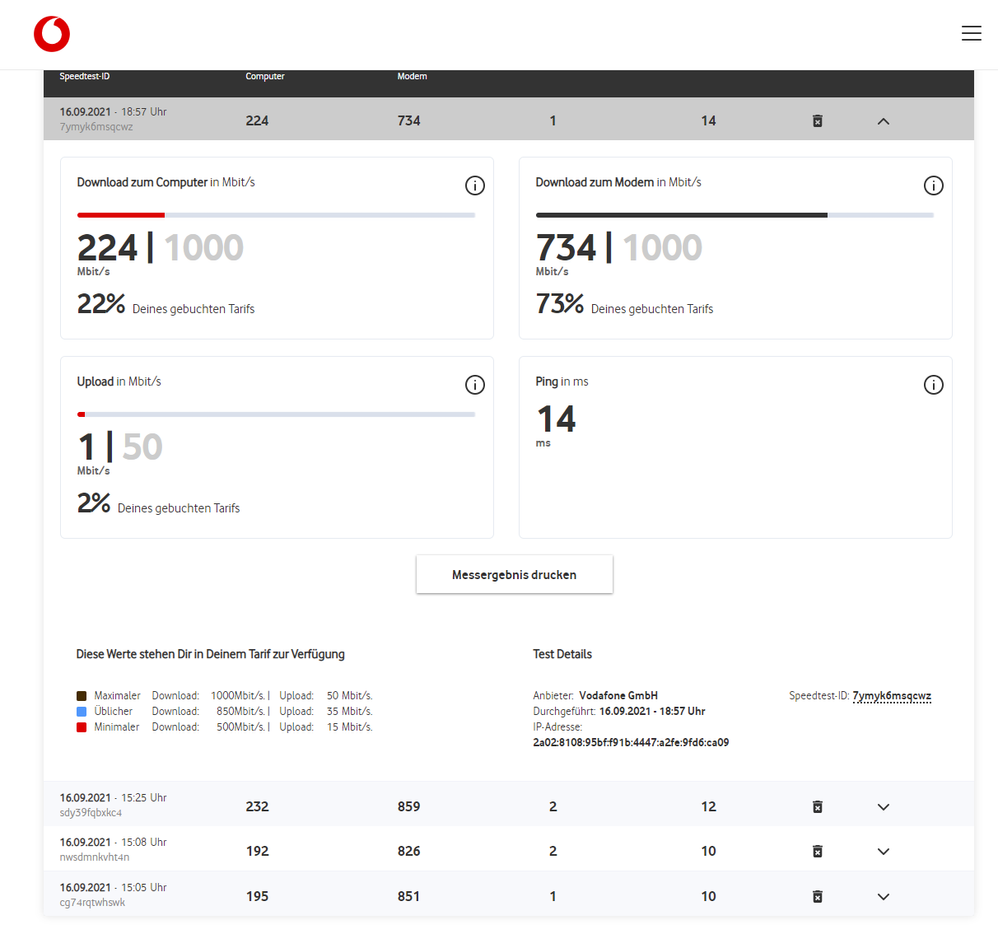Expand the 15:05 Uhr result row

pos(883,897)
